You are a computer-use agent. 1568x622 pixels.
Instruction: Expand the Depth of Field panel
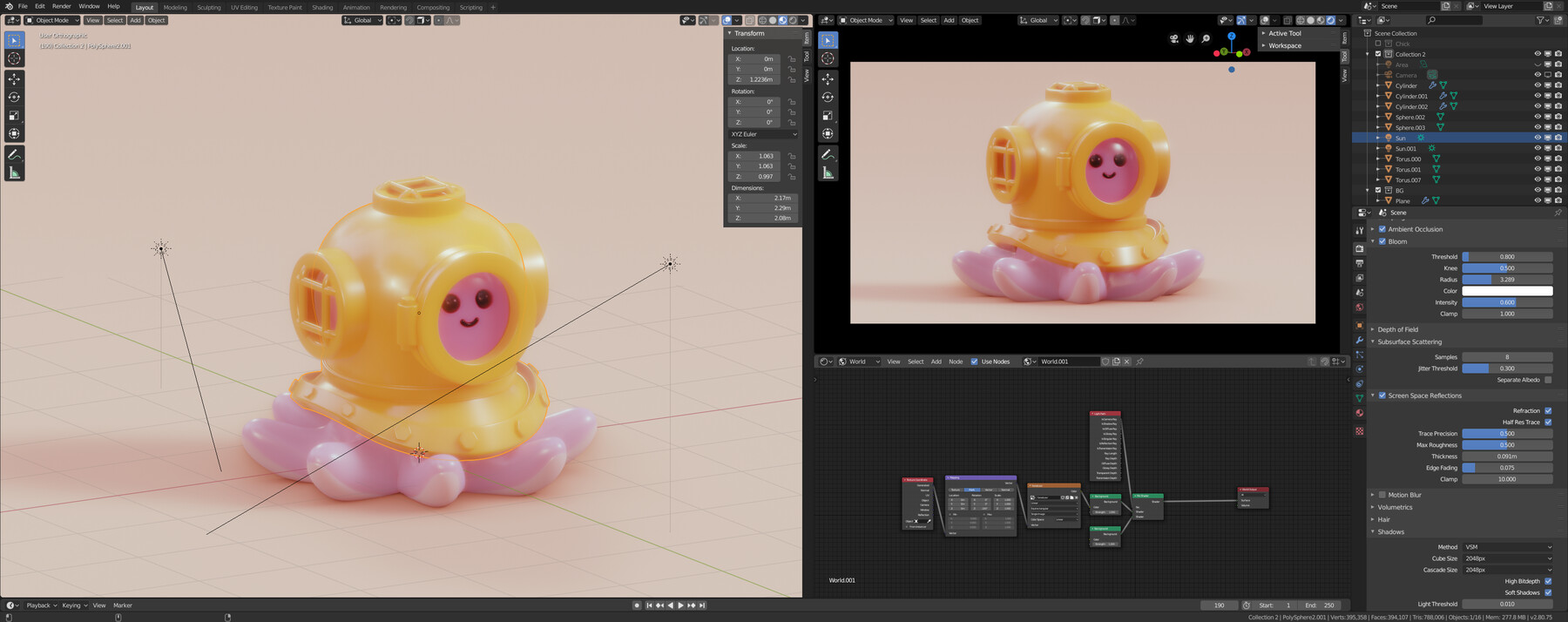(1397, 329)
